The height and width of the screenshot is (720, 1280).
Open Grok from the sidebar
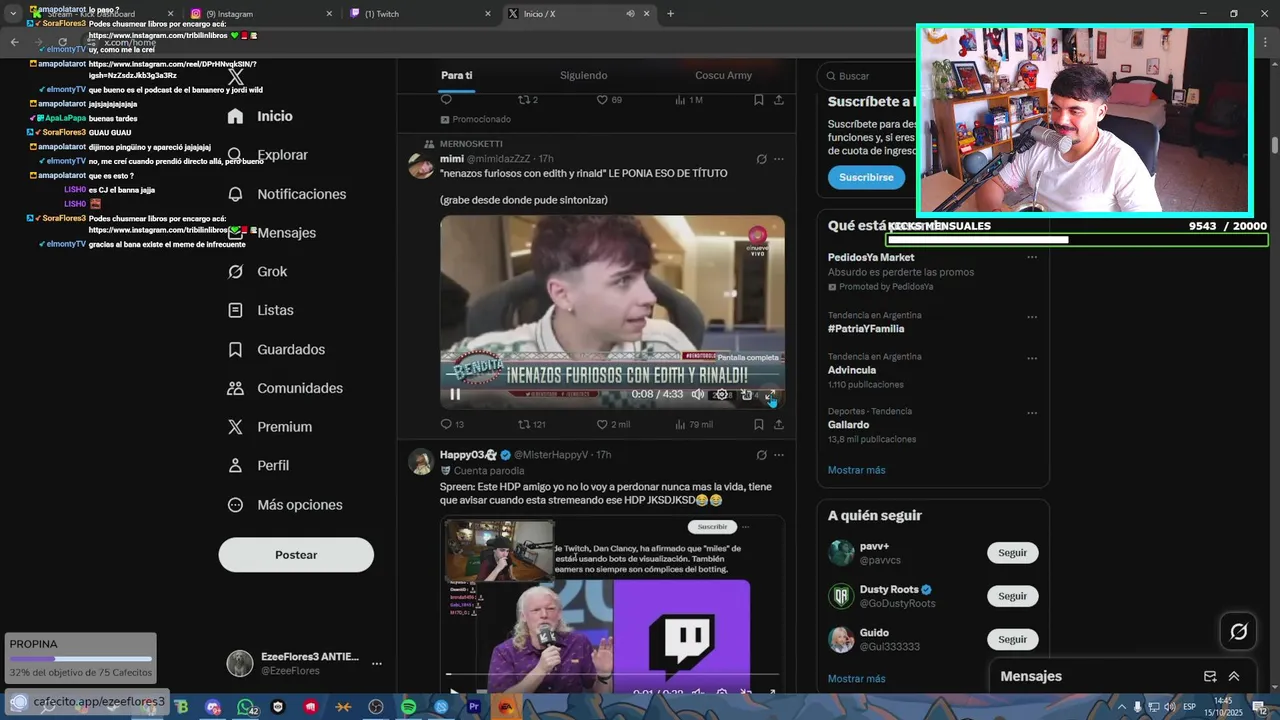point(257,272)
